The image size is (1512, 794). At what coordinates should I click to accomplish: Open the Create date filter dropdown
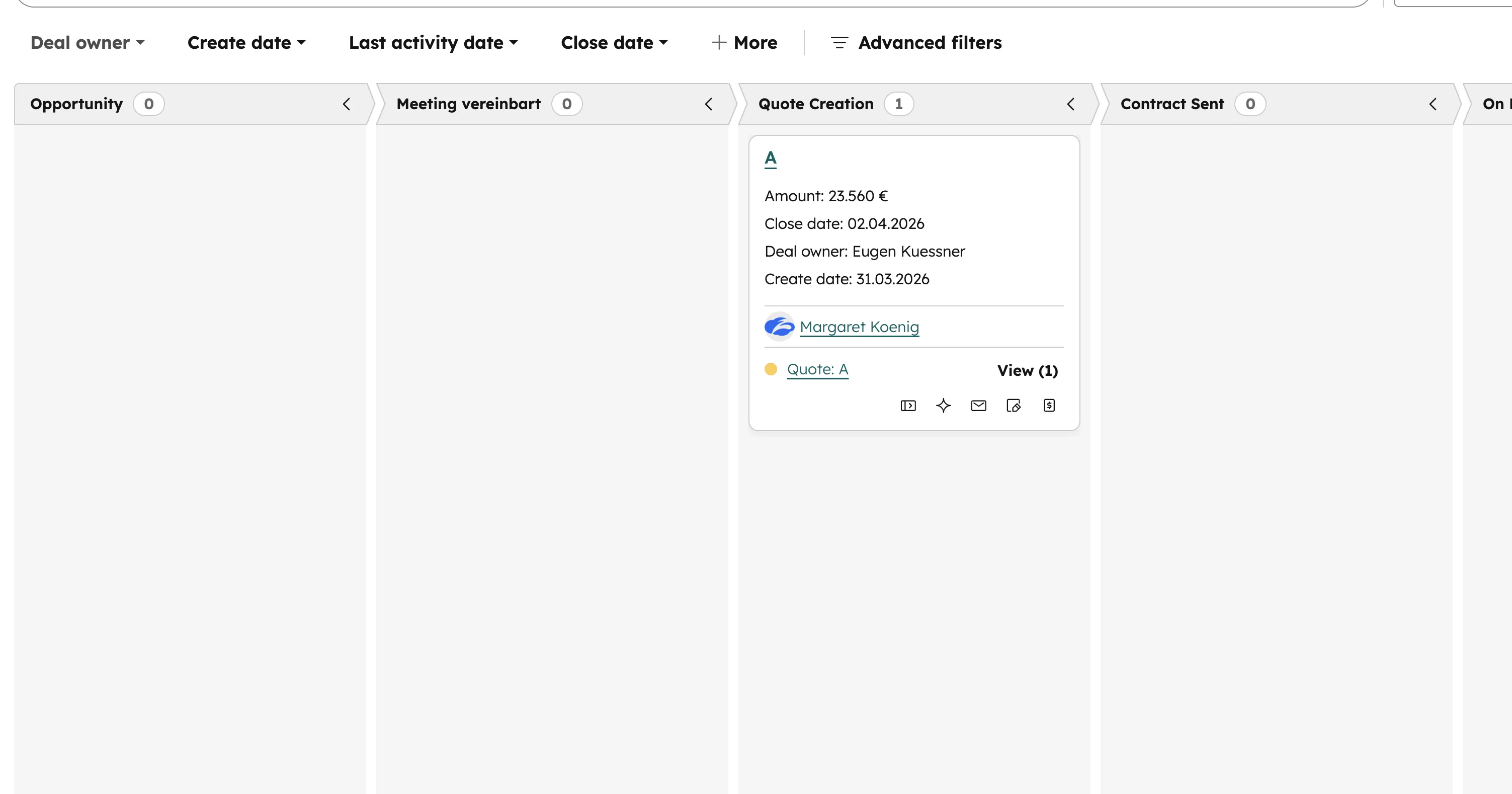[x=246, y=42]
